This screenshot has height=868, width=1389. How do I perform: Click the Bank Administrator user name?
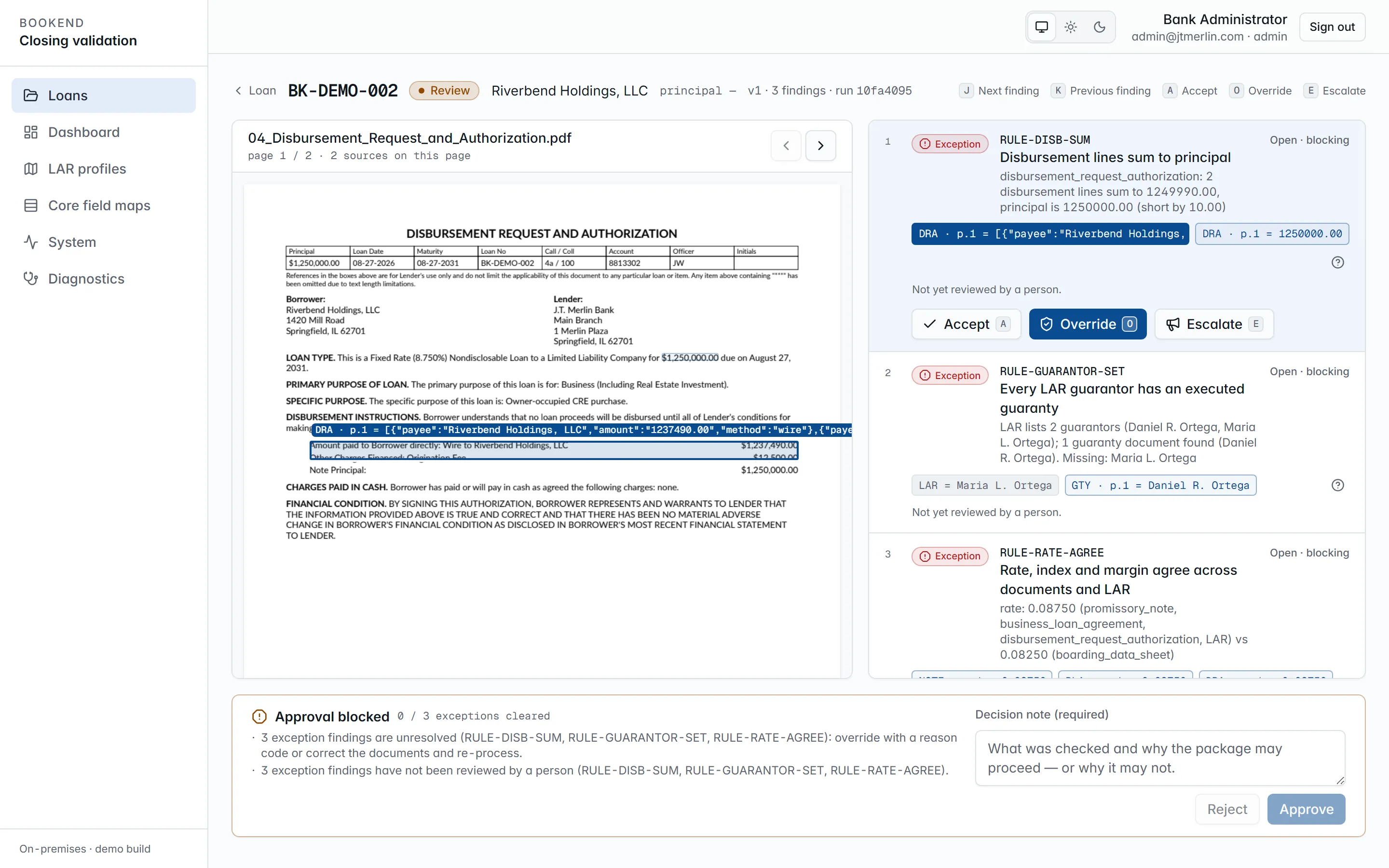[1225, 19]
